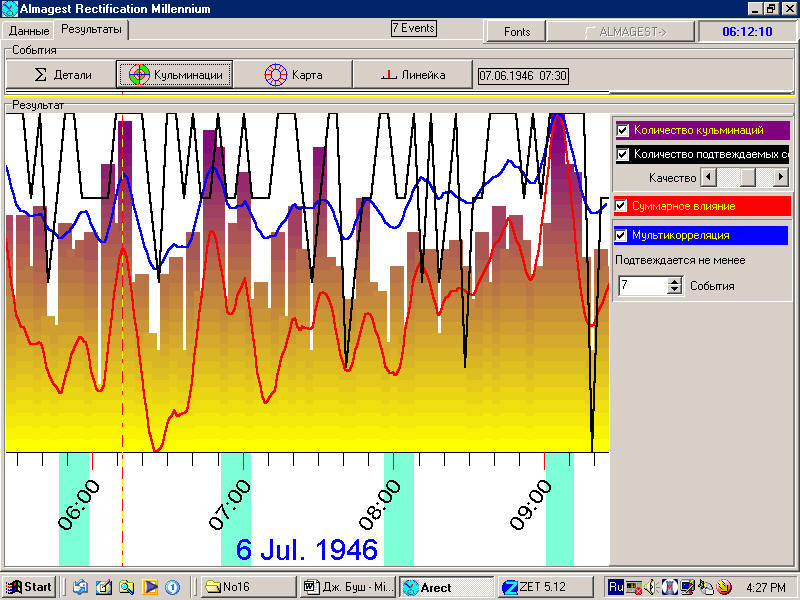The width and height of the screenshot is (800, 600).
Task: Click the 07.06.1946 07:30 date field
Action: (x=523, y=76)
